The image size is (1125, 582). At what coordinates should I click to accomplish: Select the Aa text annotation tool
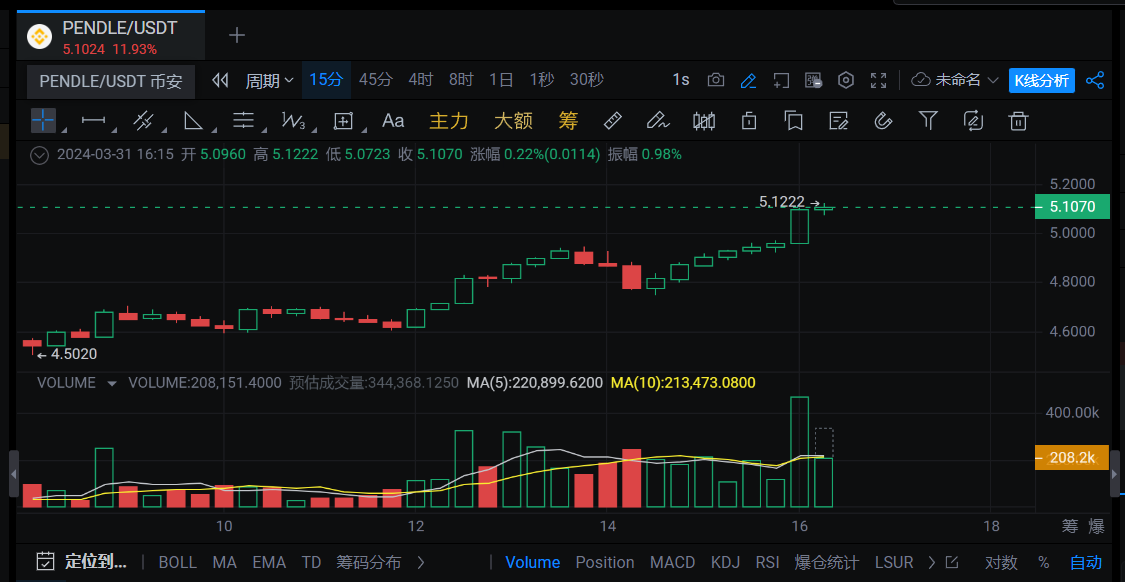tap(393, 121)
